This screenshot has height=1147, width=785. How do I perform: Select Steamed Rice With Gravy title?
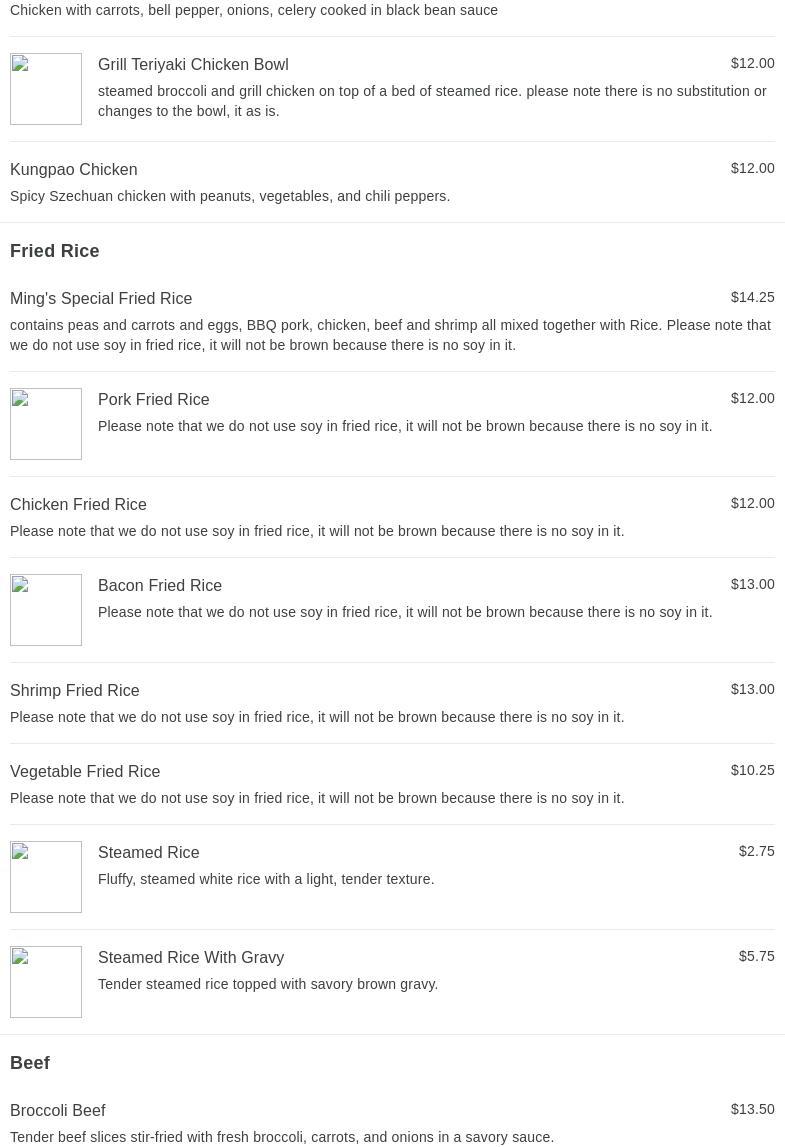(191, 957)
